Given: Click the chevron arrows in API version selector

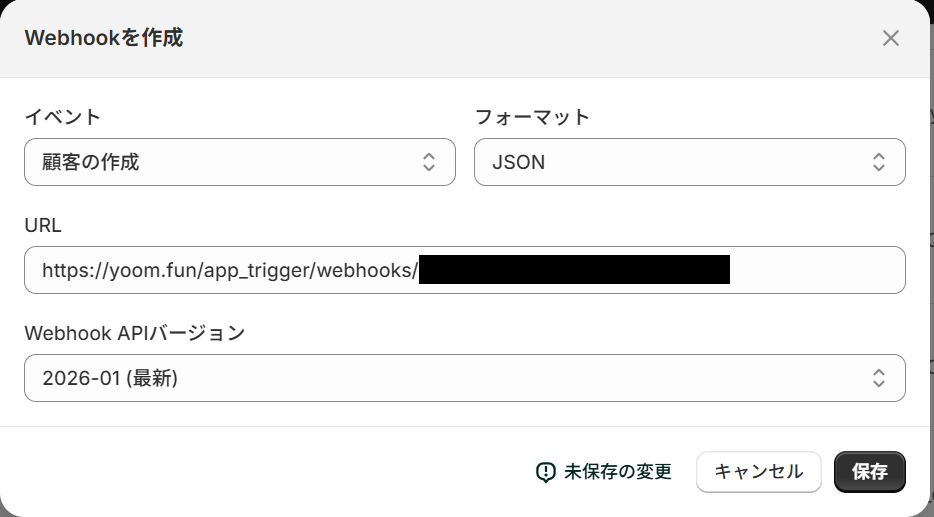Looking at the screenshot, I should coord(878,378).
